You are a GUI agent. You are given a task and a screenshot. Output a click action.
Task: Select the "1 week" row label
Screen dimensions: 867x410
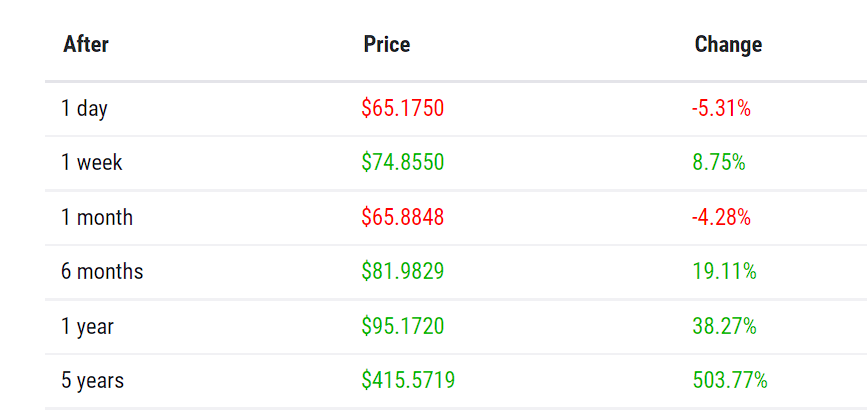tap(91, 163)
